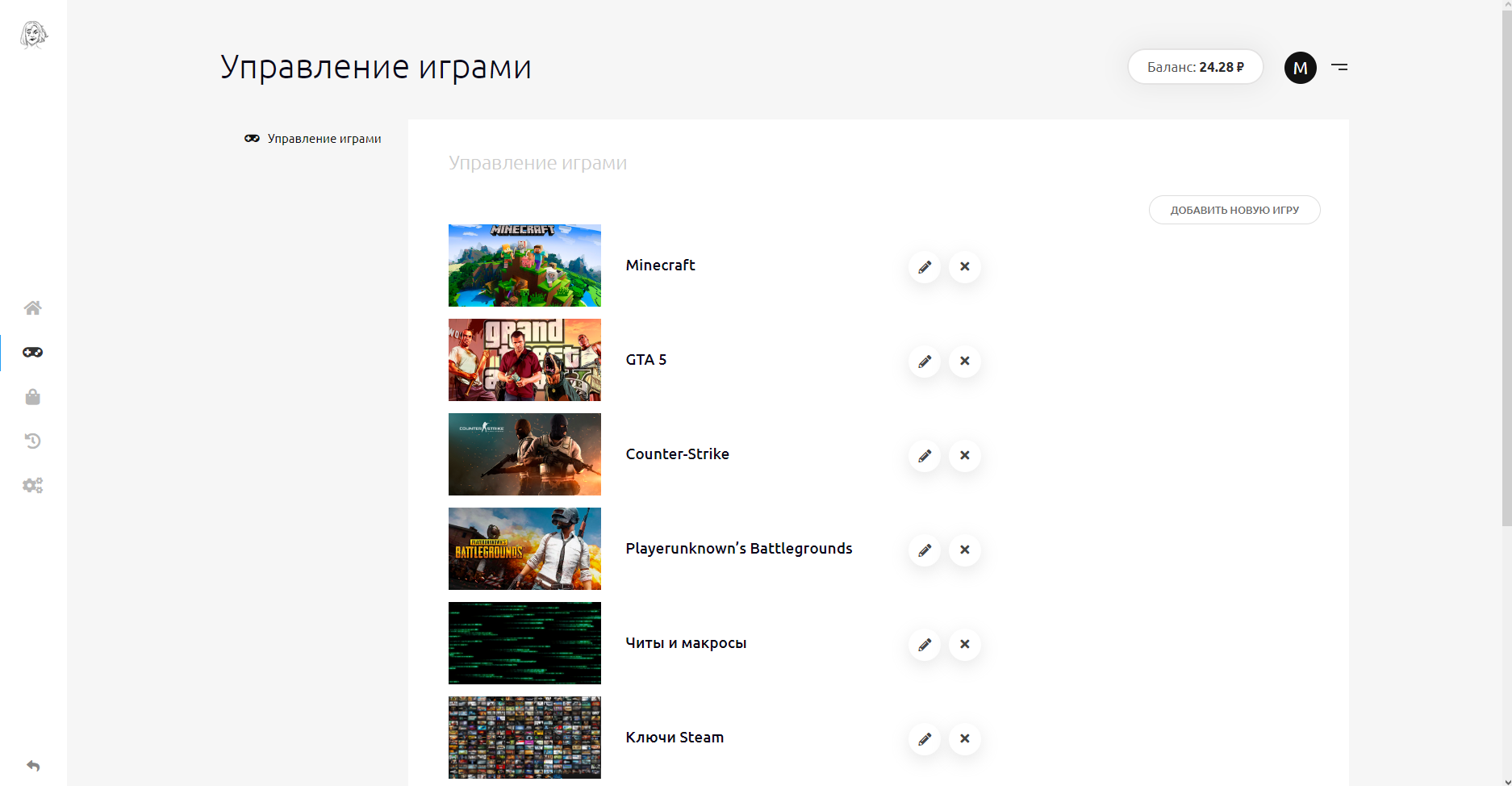Open the Ключи Steam thumbnail
1512x786 pixels.
(x=524, y=738)
